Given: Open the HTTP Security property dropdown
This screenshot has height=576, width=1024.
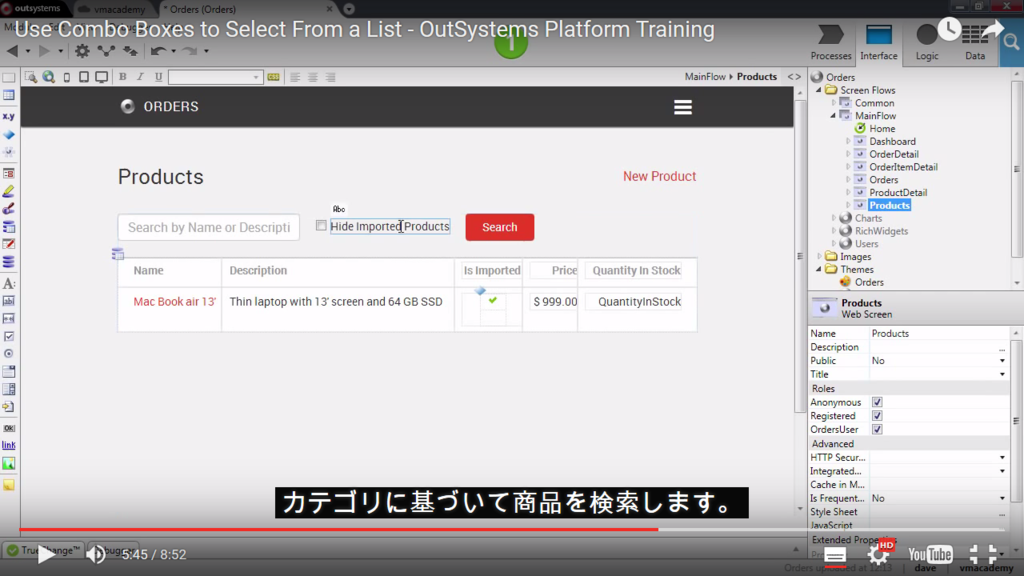Looking at the screenshot, I should tap(1002, 457).
